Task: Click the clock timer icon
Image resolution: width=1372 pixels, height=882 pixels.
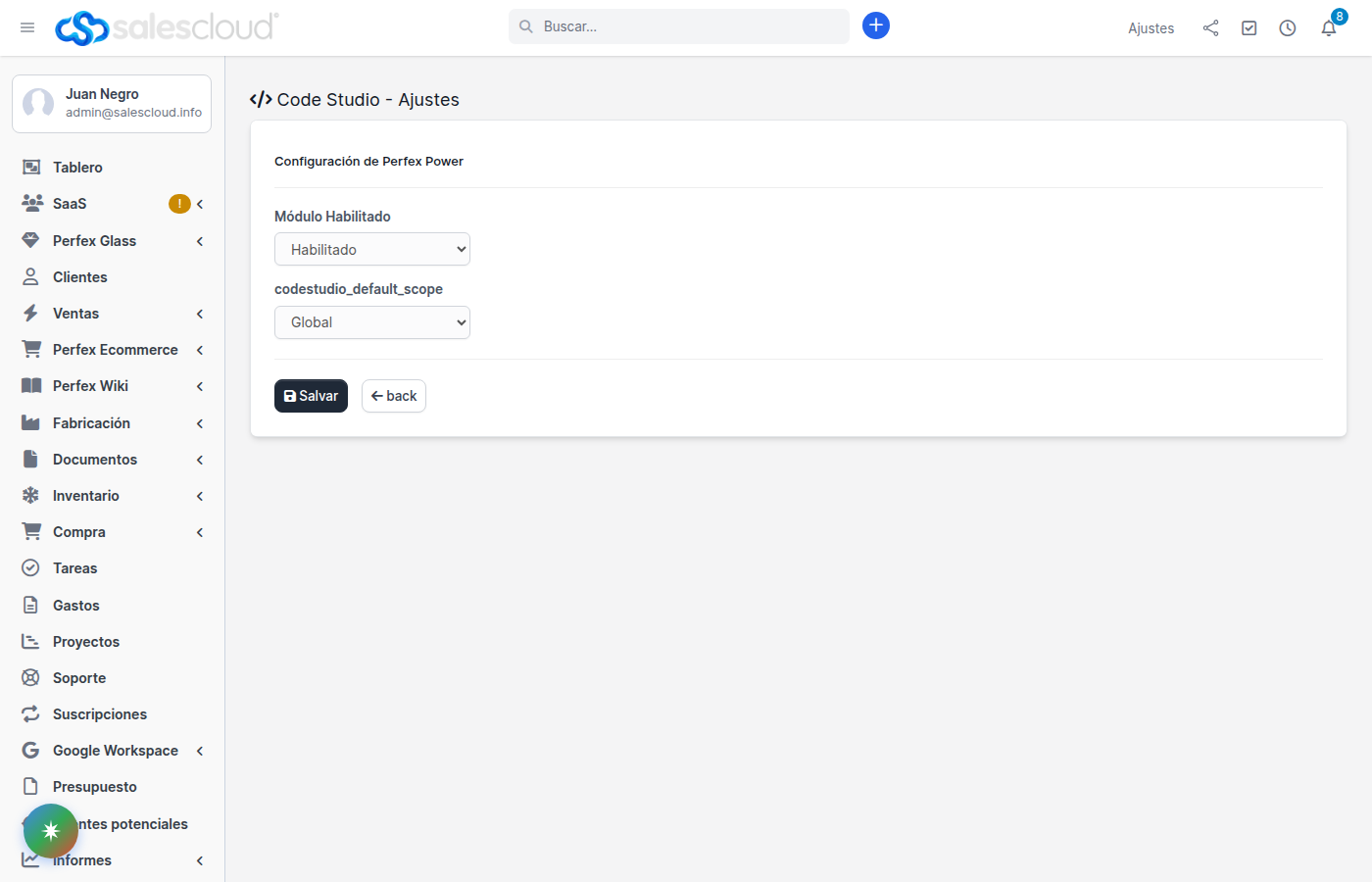Action: [x=1288, y=28]
